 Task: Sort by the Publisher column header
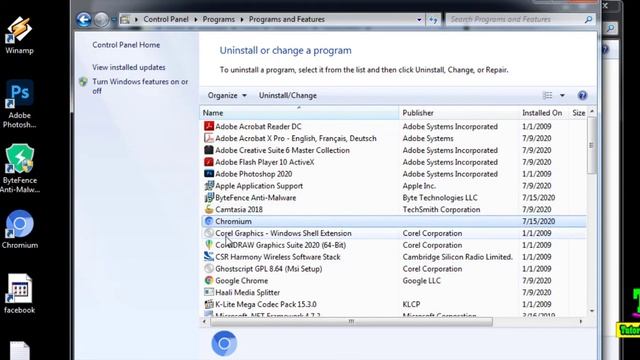tap(459, 113)
